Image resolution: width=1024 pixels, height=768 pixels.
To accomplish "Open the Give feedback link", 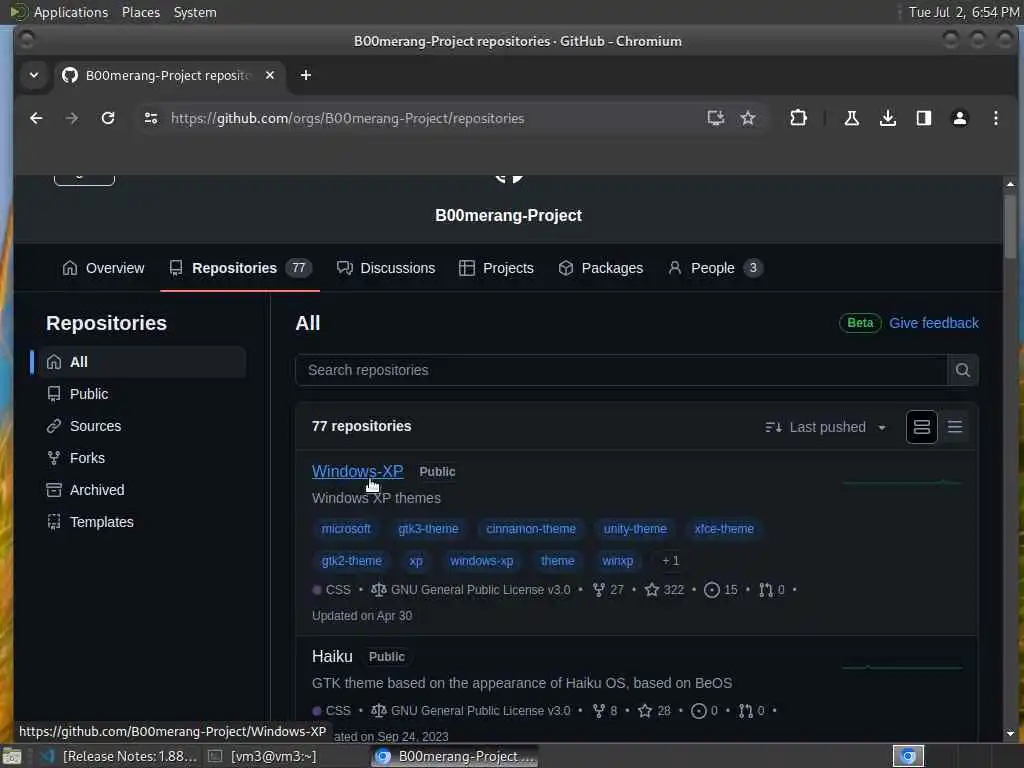I will (x=934, y=323).
